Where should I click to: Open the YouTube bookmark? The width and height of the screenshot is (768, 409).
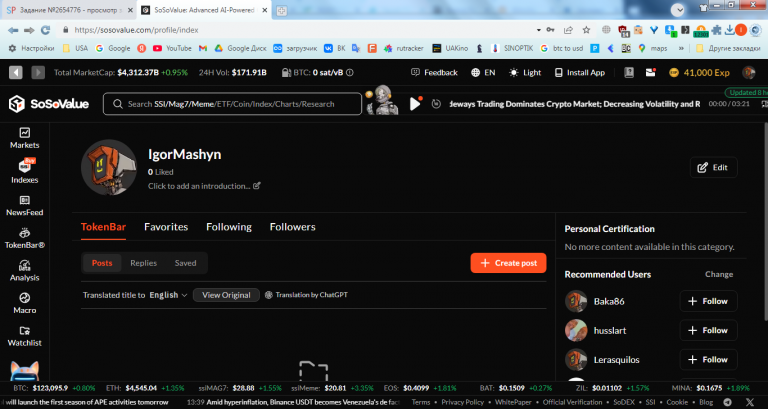click(172, 48)
